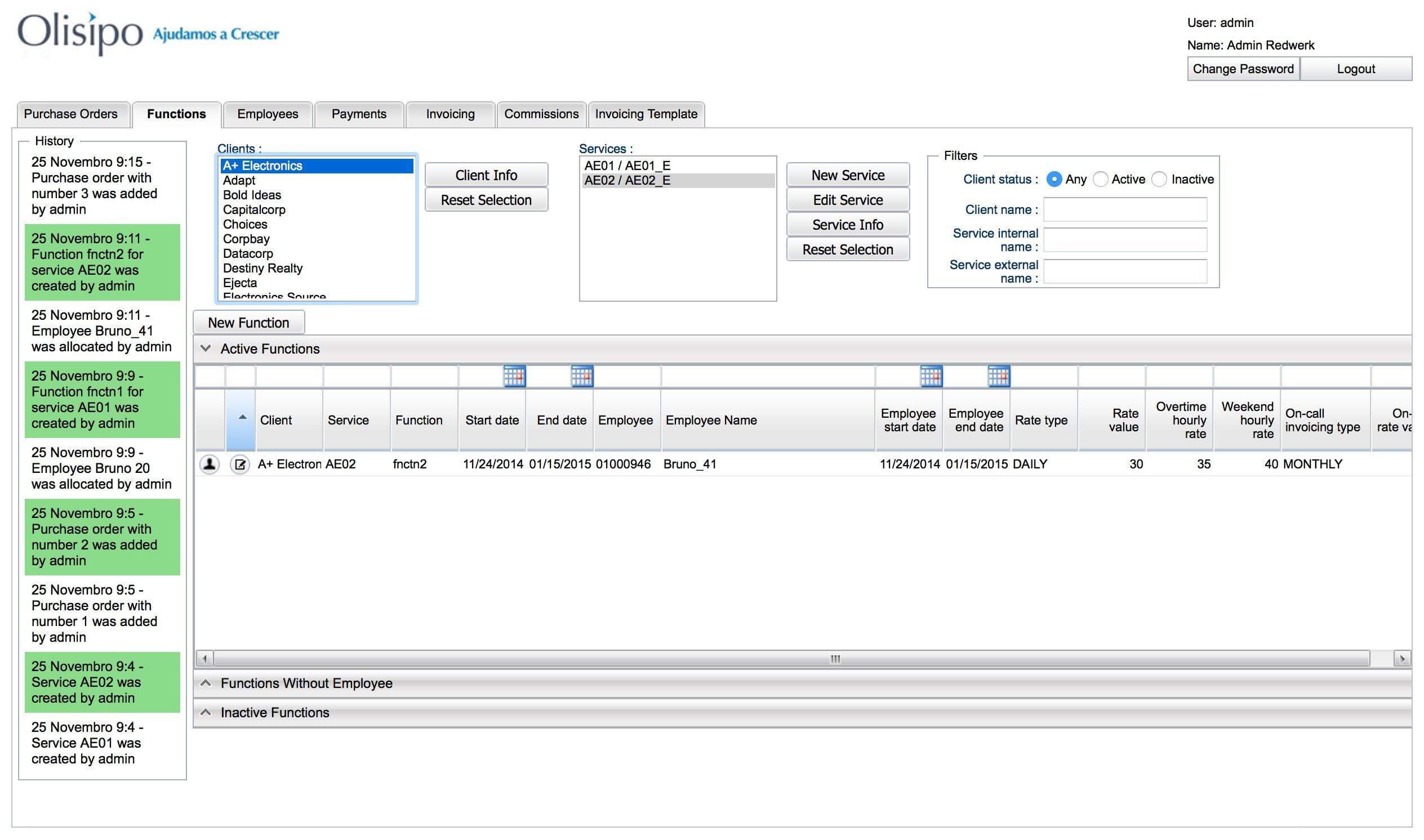Click the Function column header

point(424,420)
